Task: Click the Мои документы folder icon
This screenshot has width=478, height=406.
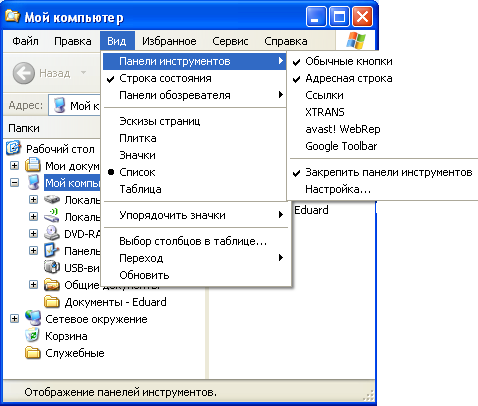Action: coord(33,165)
